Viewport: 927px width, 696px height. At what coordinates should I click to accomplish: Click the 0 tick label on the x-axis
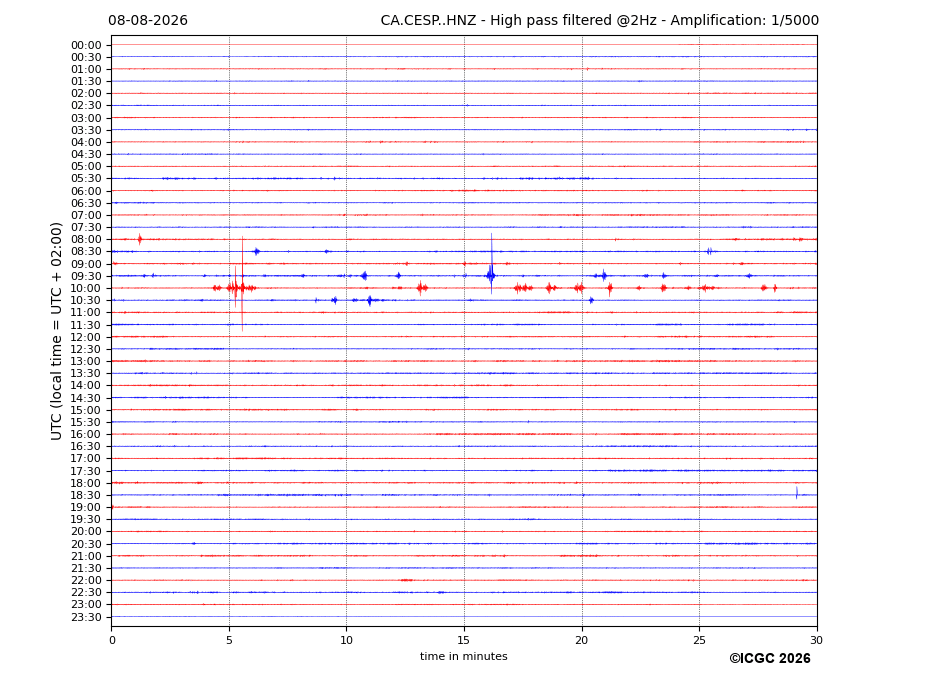click(x=112, y=640)
